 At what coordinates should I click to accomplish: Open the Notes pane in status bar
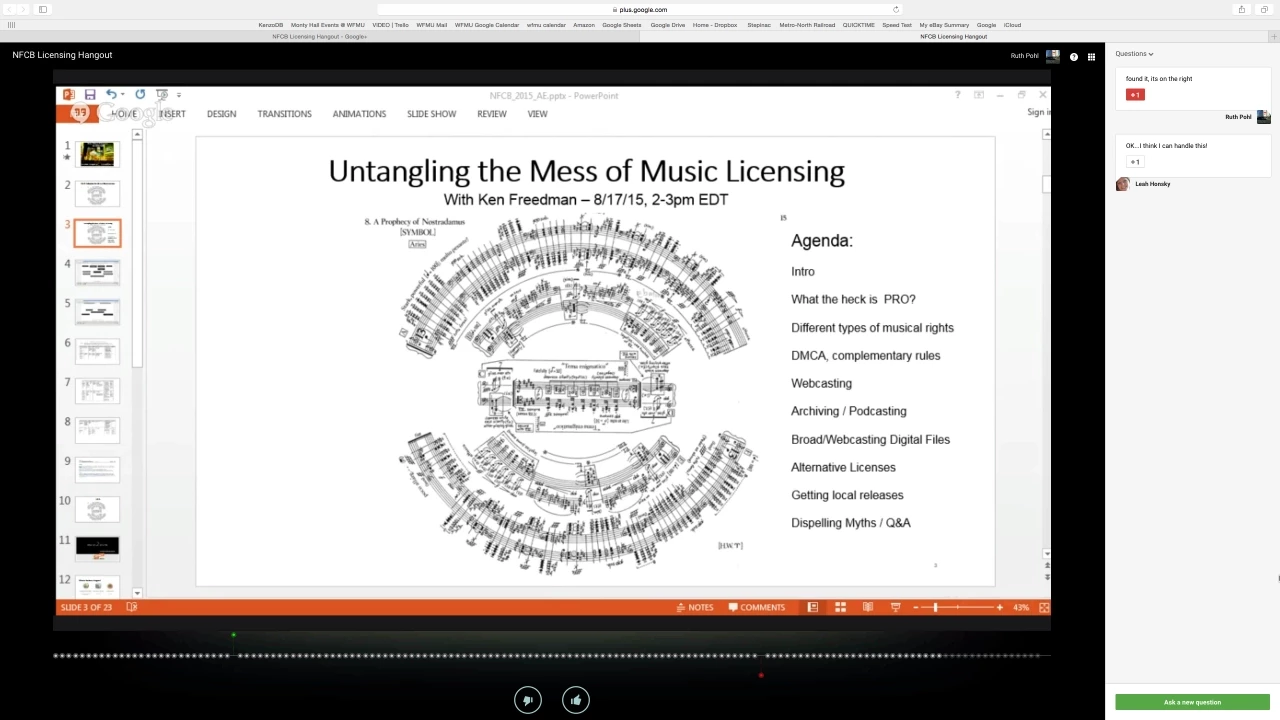click(695, 607)
